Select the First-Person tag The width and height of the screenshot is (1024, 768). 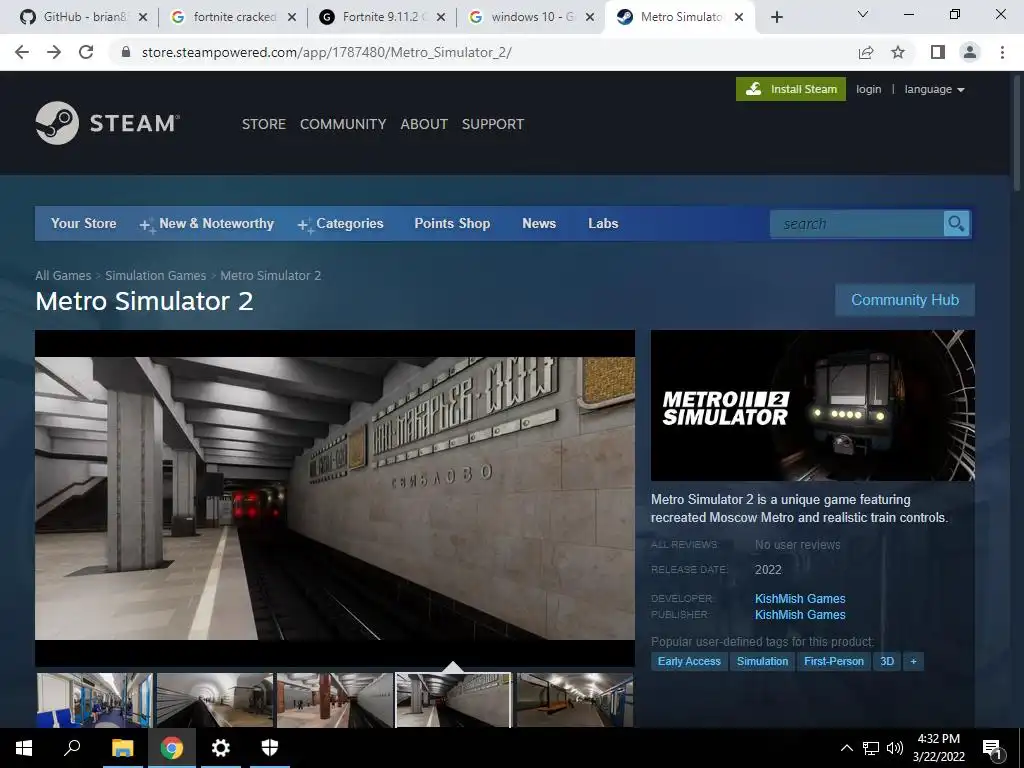(x=834, y=662)
